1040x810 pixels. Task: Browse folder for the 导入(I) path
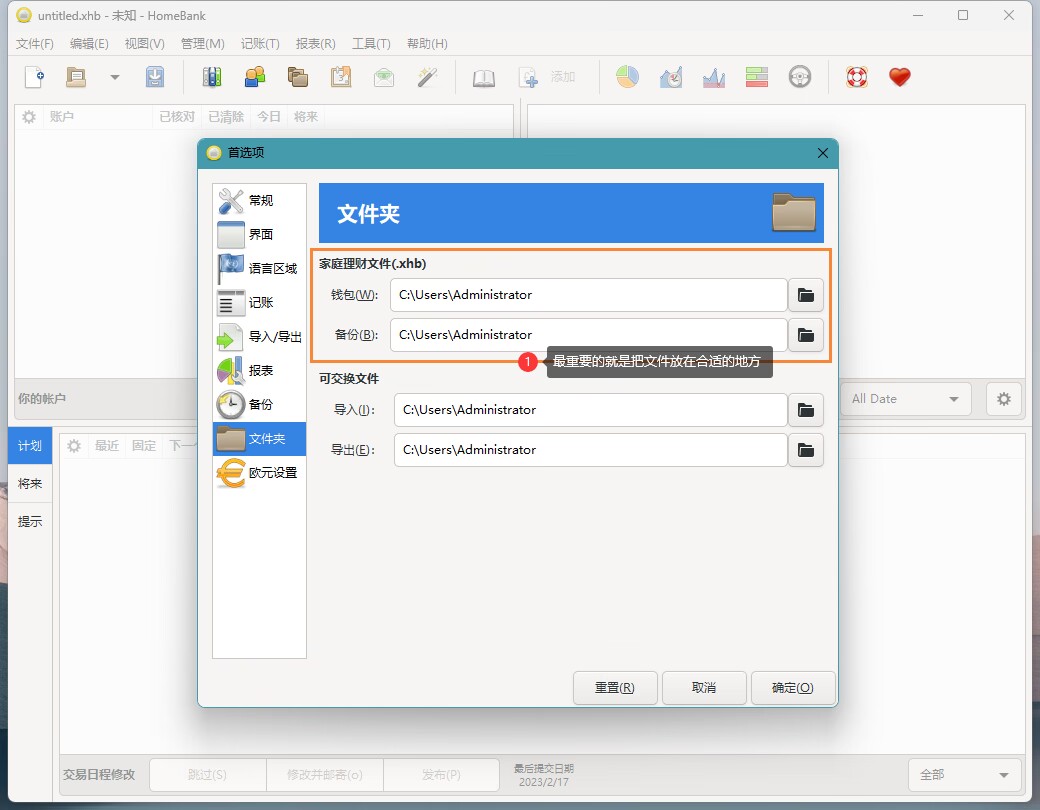pyautogui.click(x=806, y=410)
